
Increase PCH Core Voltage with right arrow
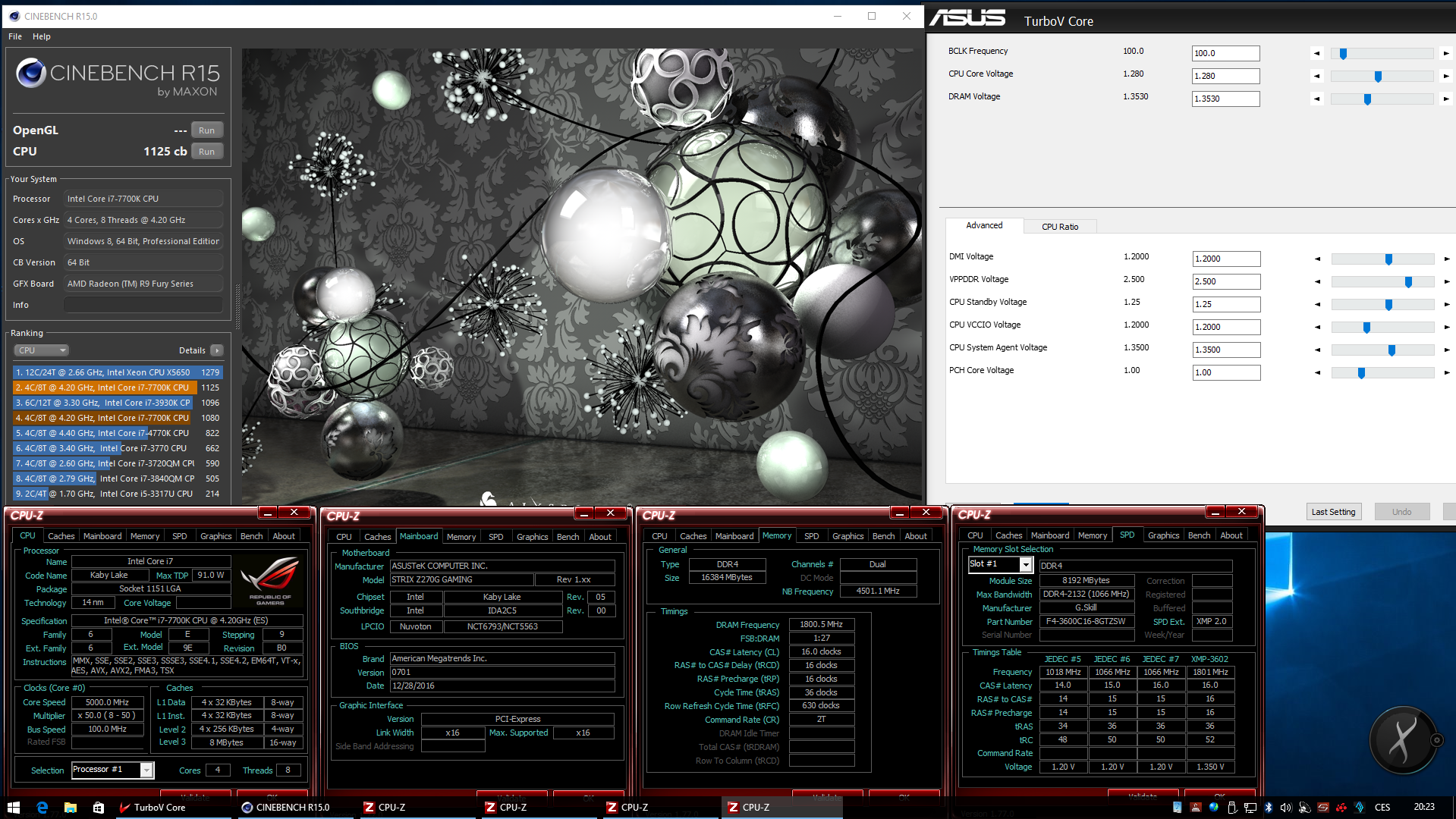point(1447,373)
